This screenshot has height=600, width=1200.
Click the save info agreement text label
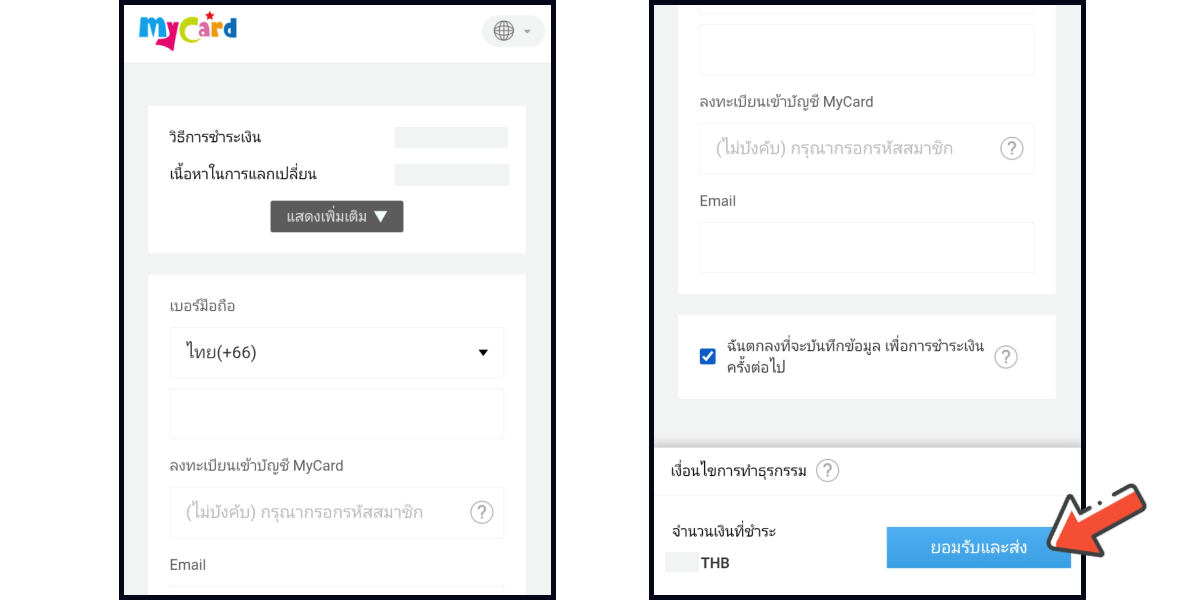855,357
